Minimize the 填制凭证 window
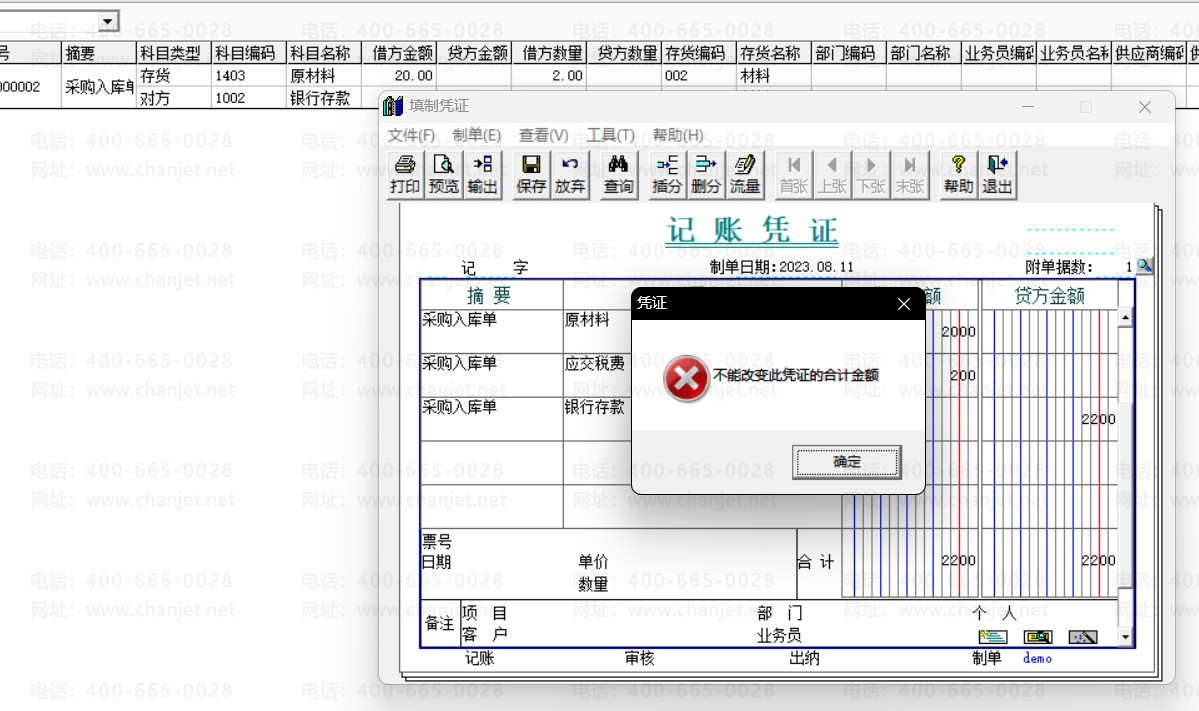1199x711 pixels. point(1028,107)
